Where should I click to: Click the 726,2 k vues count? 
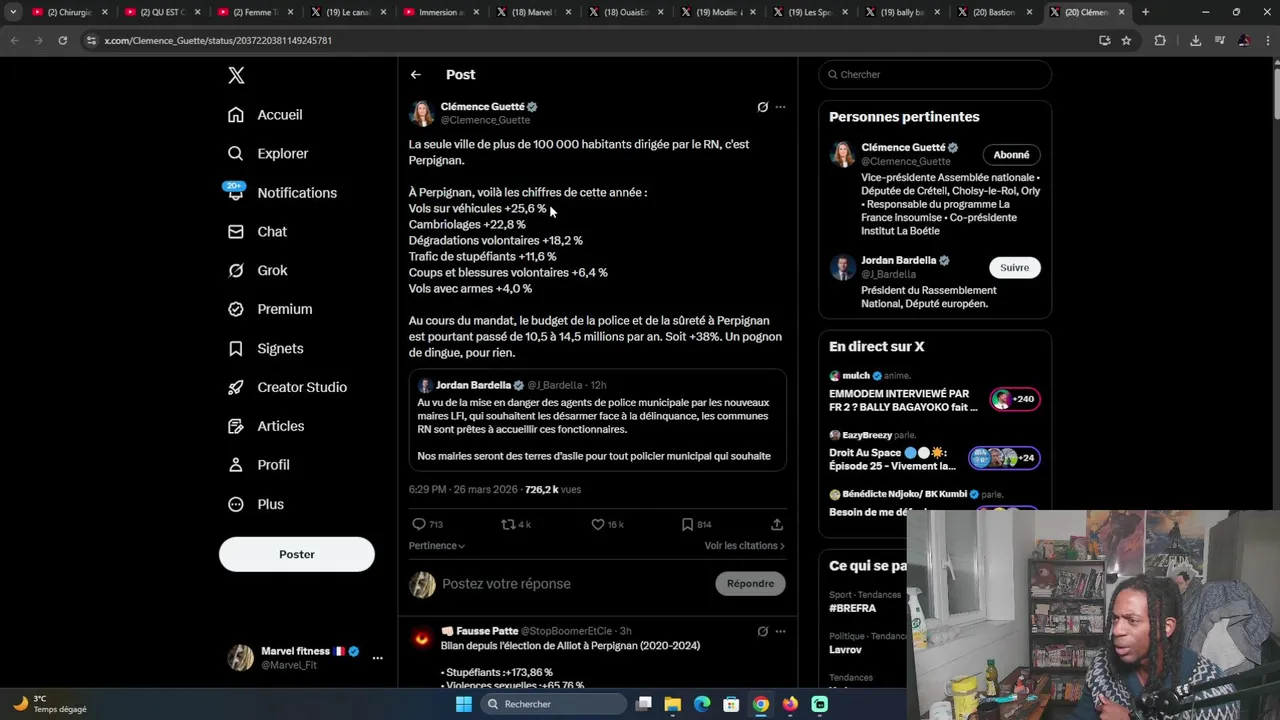pos(553,490)
